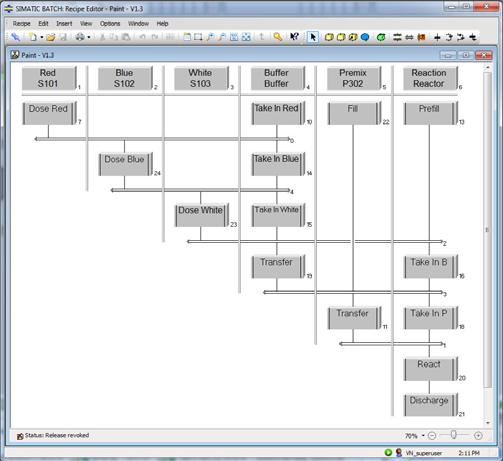This screenshot has width=503, height=461.
Task: Click the loop arrow toolbar icon
Action: click(449, 37)
